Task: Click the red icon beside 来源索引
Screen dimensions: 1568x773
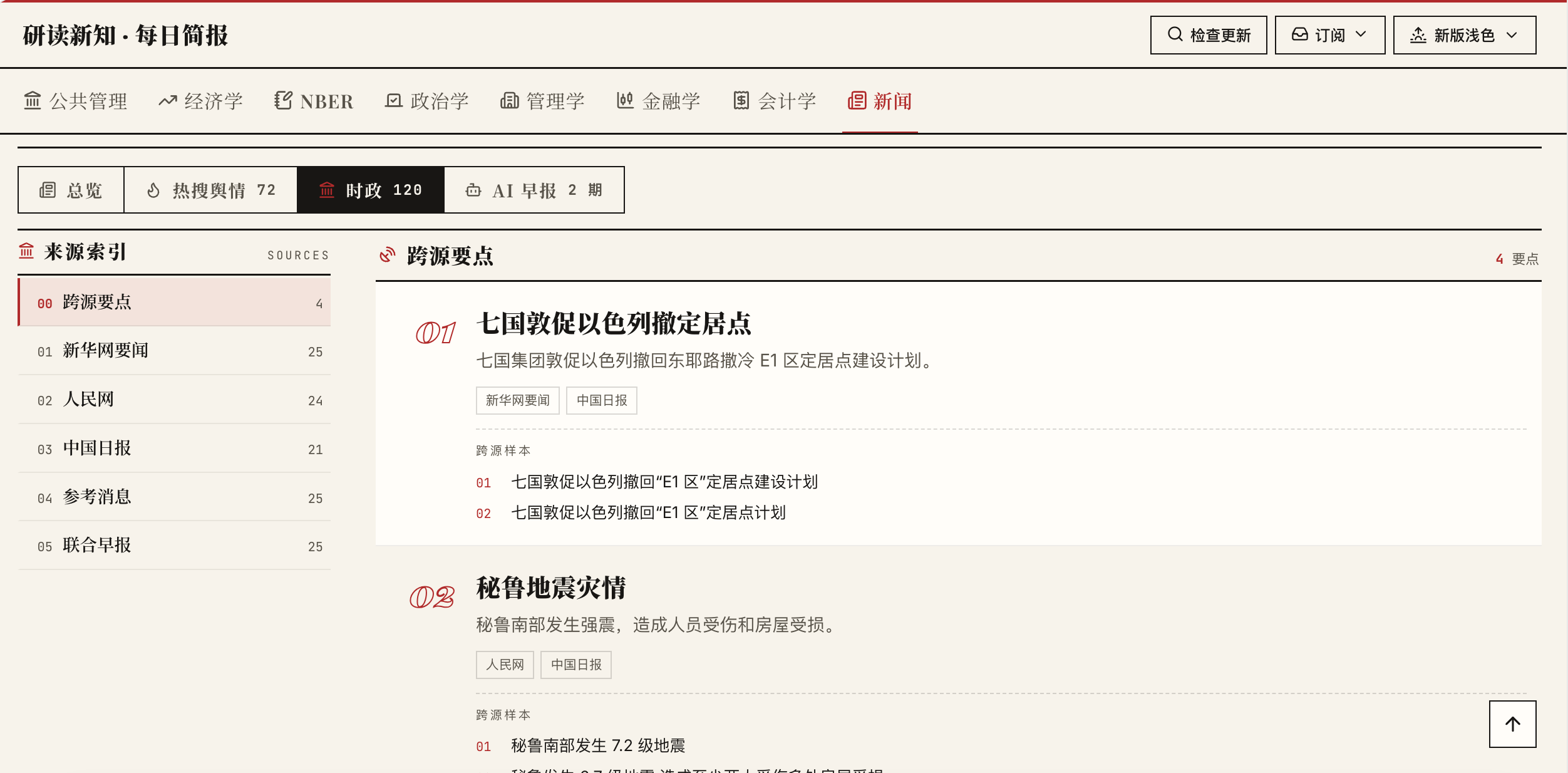Action: pyautogui.click(x=26, y=251)
